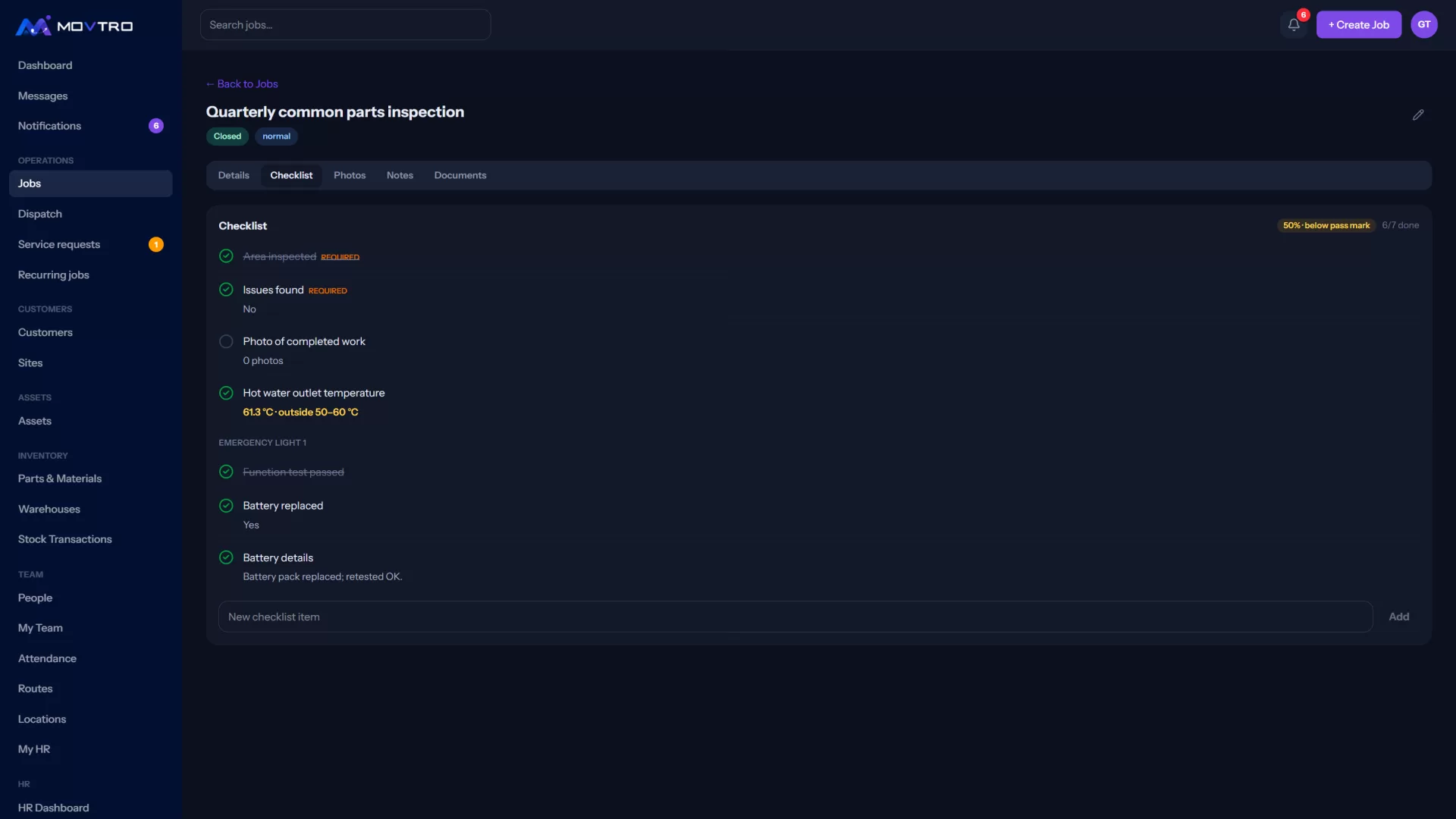Select Jobs in the sidebar
The image size is (1456, 819).
tap(91, 184)
